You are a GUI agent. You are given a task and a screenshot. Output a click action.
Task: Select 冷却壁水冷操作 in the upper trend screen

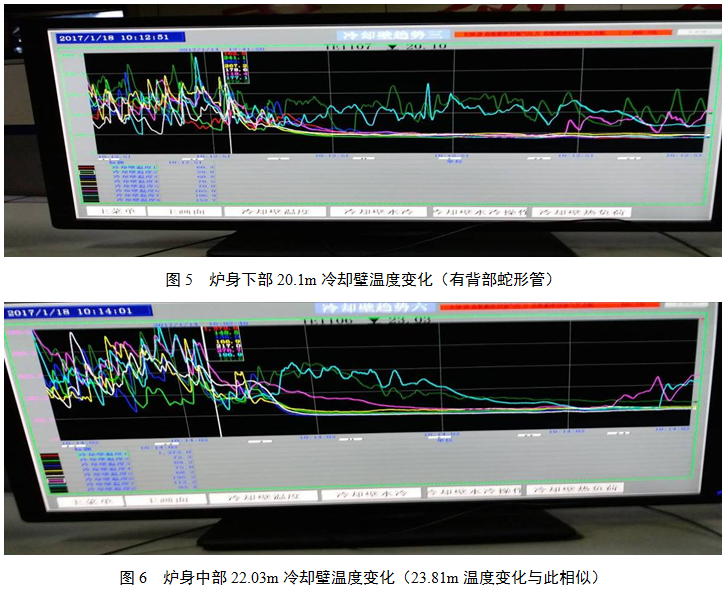click(478, 212)
